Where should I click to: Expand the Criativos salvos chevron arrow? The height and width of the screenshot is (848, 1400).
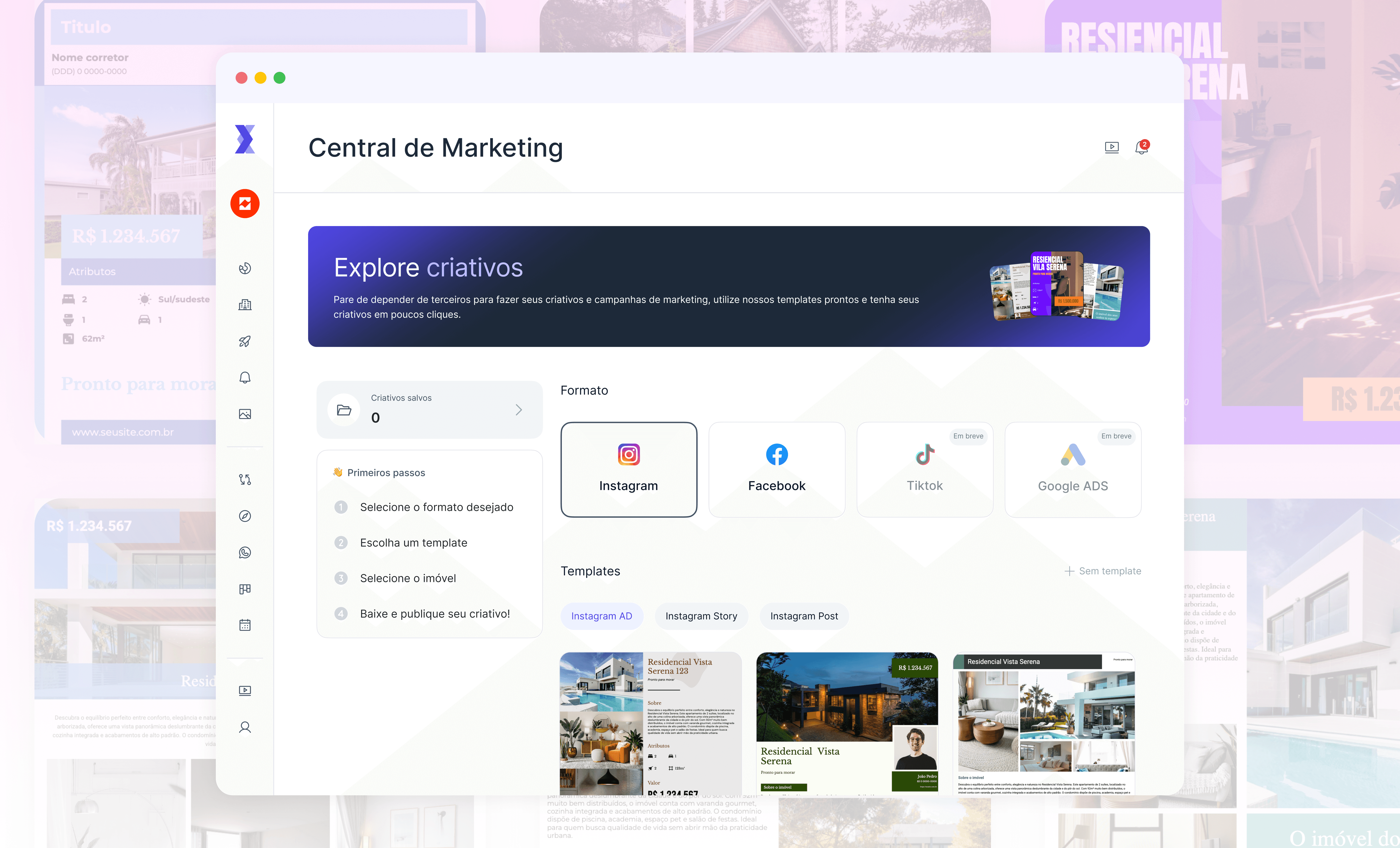(519, 409)
